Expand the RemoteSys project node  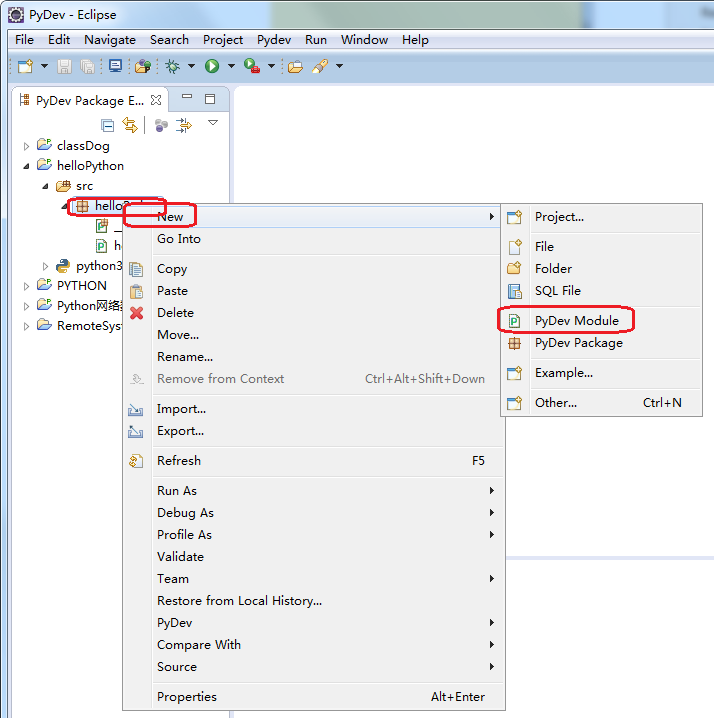(x=26, y=326)
